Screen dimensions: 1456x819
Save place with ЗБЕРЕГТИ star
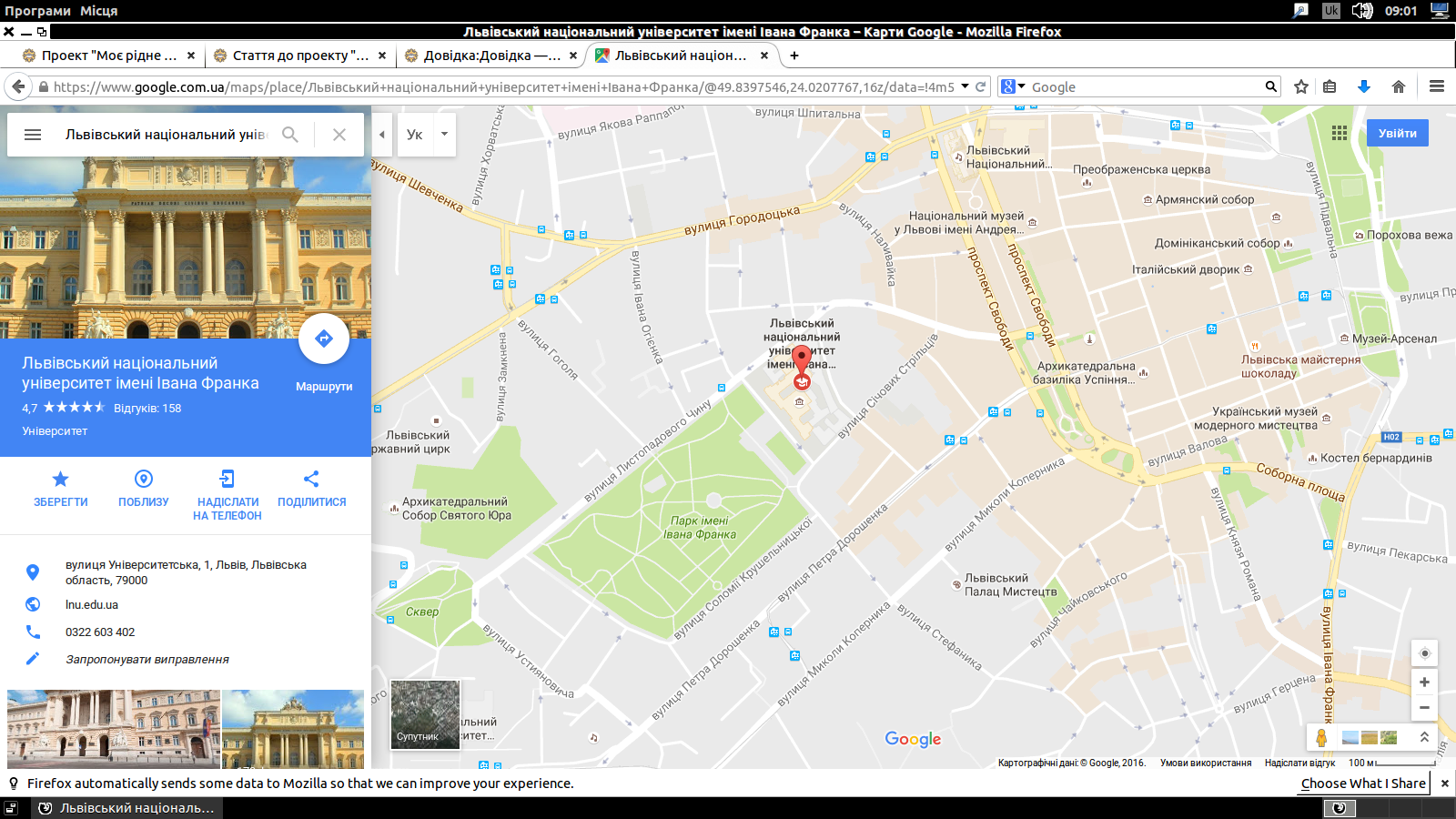click(x=60, y=480)
